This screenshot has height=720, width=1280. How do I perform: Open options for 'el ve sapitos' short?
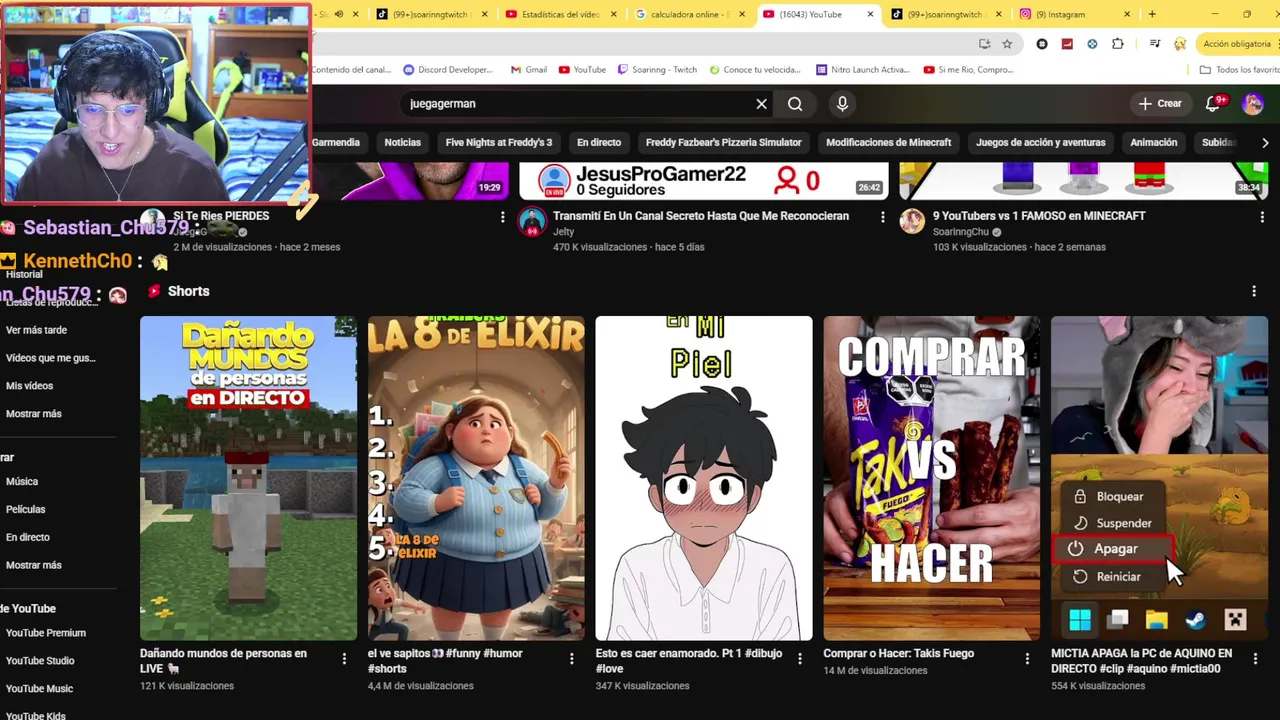pos(572,659)
